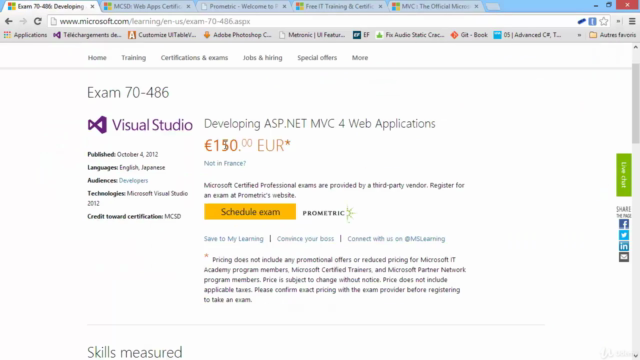
Task: Share the page on LinkedIn
Action: (624, 246)
